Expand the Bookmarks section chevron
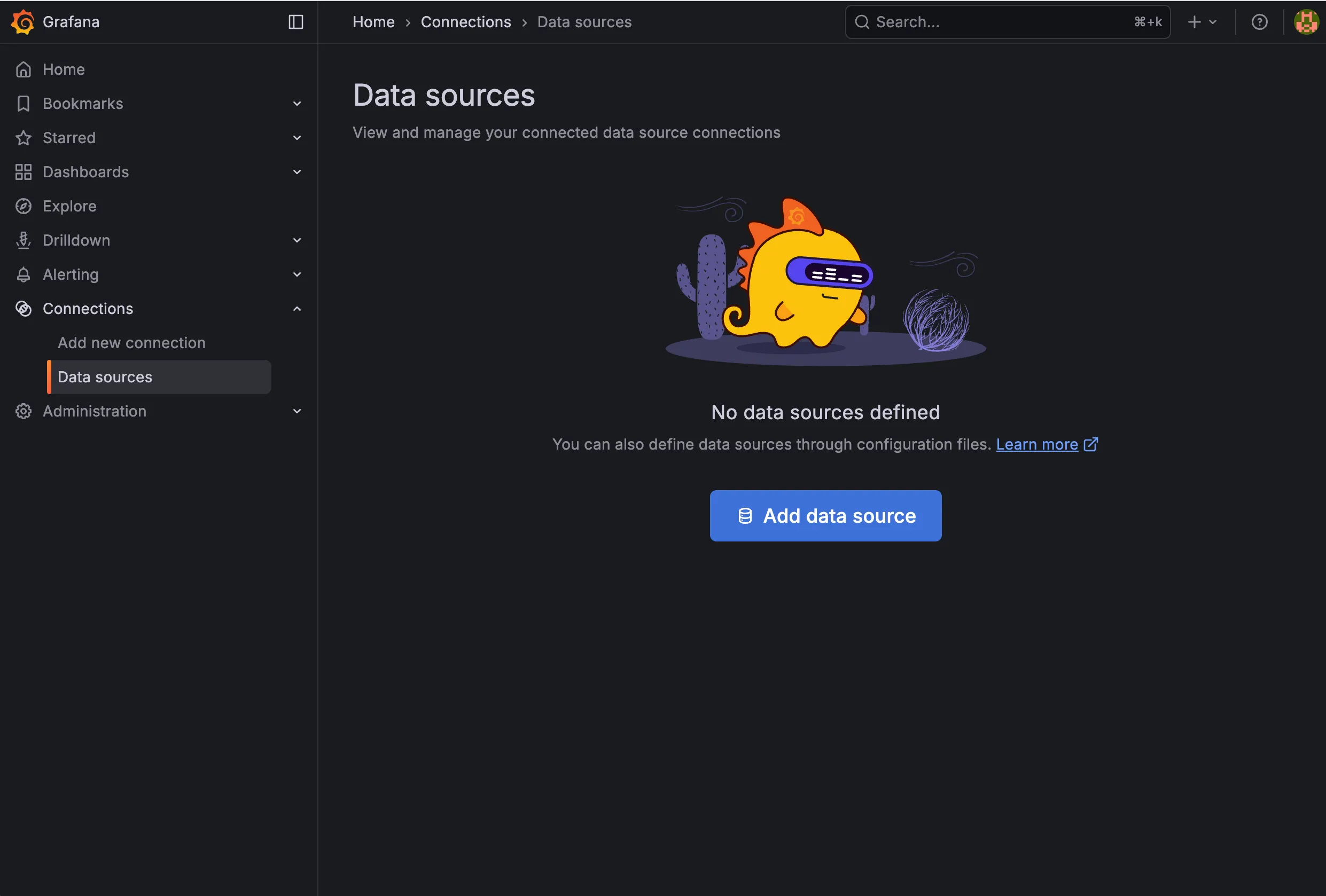 point(297,104)
